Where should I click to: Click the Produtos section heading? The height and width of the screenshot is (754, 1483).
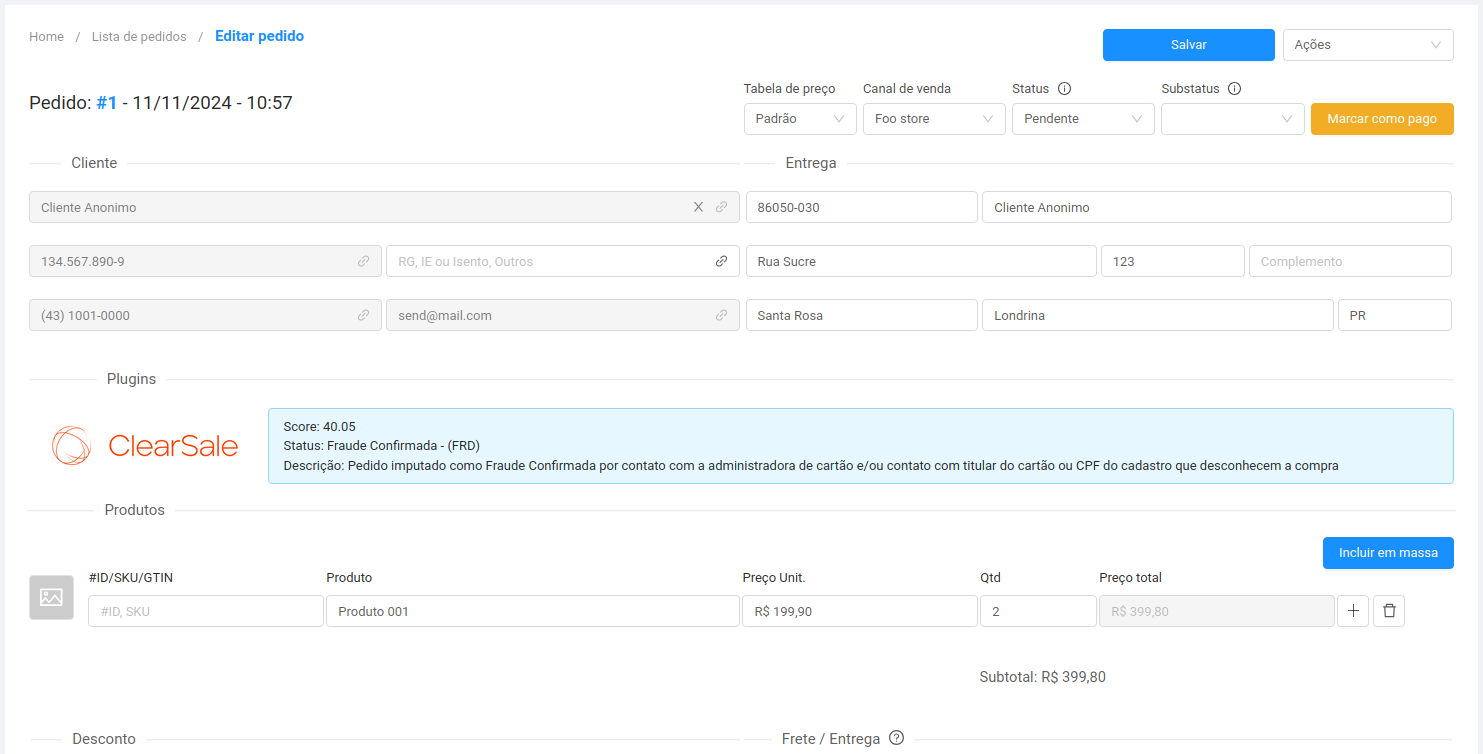(135, 510)
